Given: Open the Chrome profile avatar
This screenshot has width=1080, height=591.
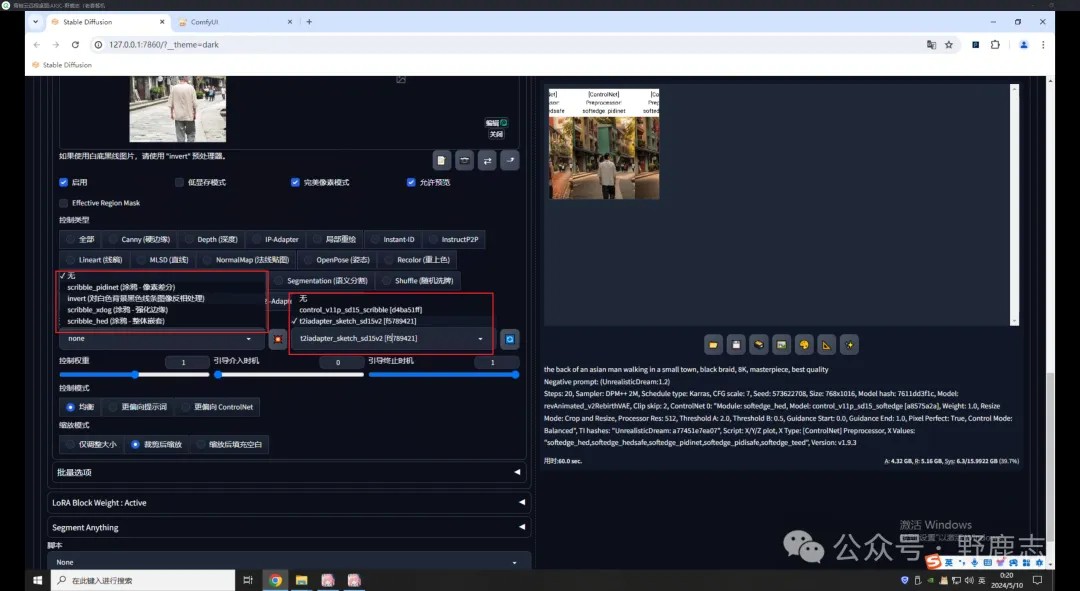Looking at the screenshot, I should click(1024, 45).
